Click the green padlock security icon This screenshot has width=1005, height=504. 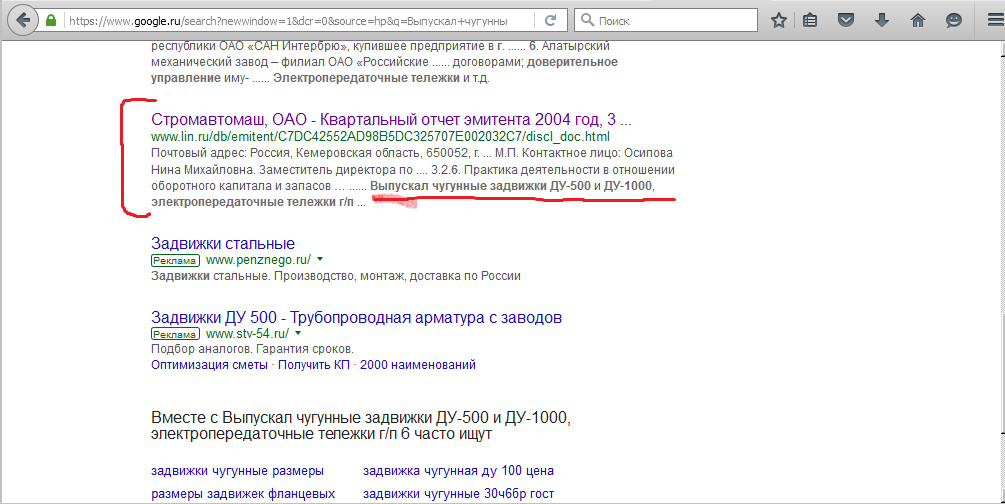click(x=51, y=21)
